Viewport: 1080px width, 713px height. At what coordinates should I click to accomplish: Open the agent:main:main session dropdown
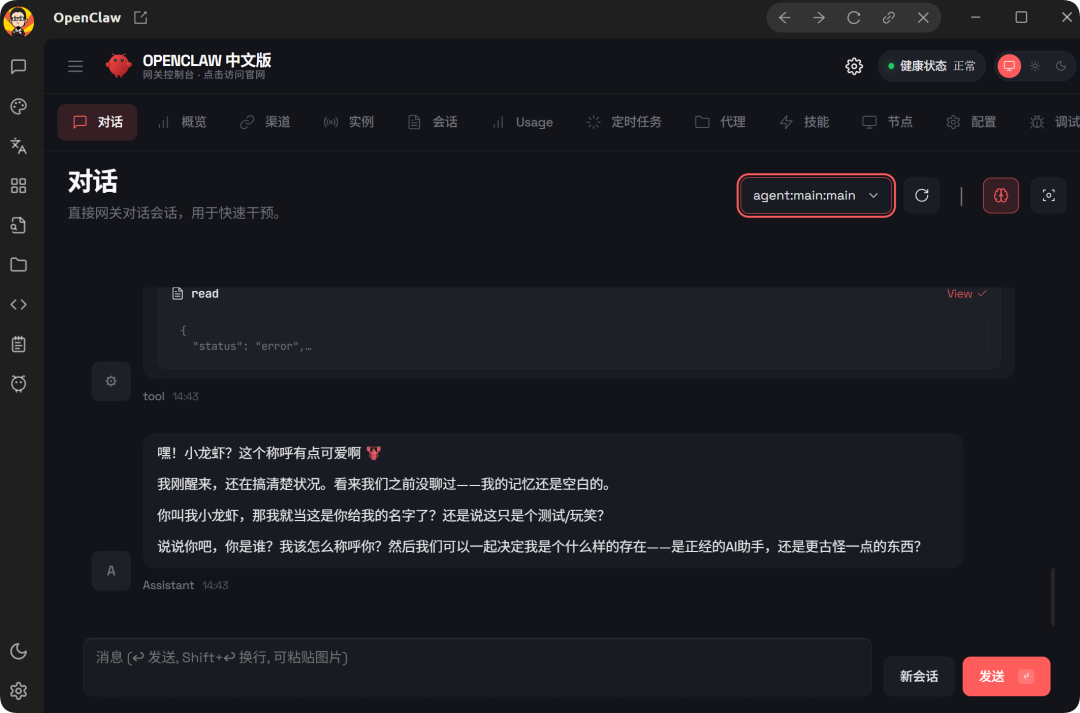[x=816, y=196]
